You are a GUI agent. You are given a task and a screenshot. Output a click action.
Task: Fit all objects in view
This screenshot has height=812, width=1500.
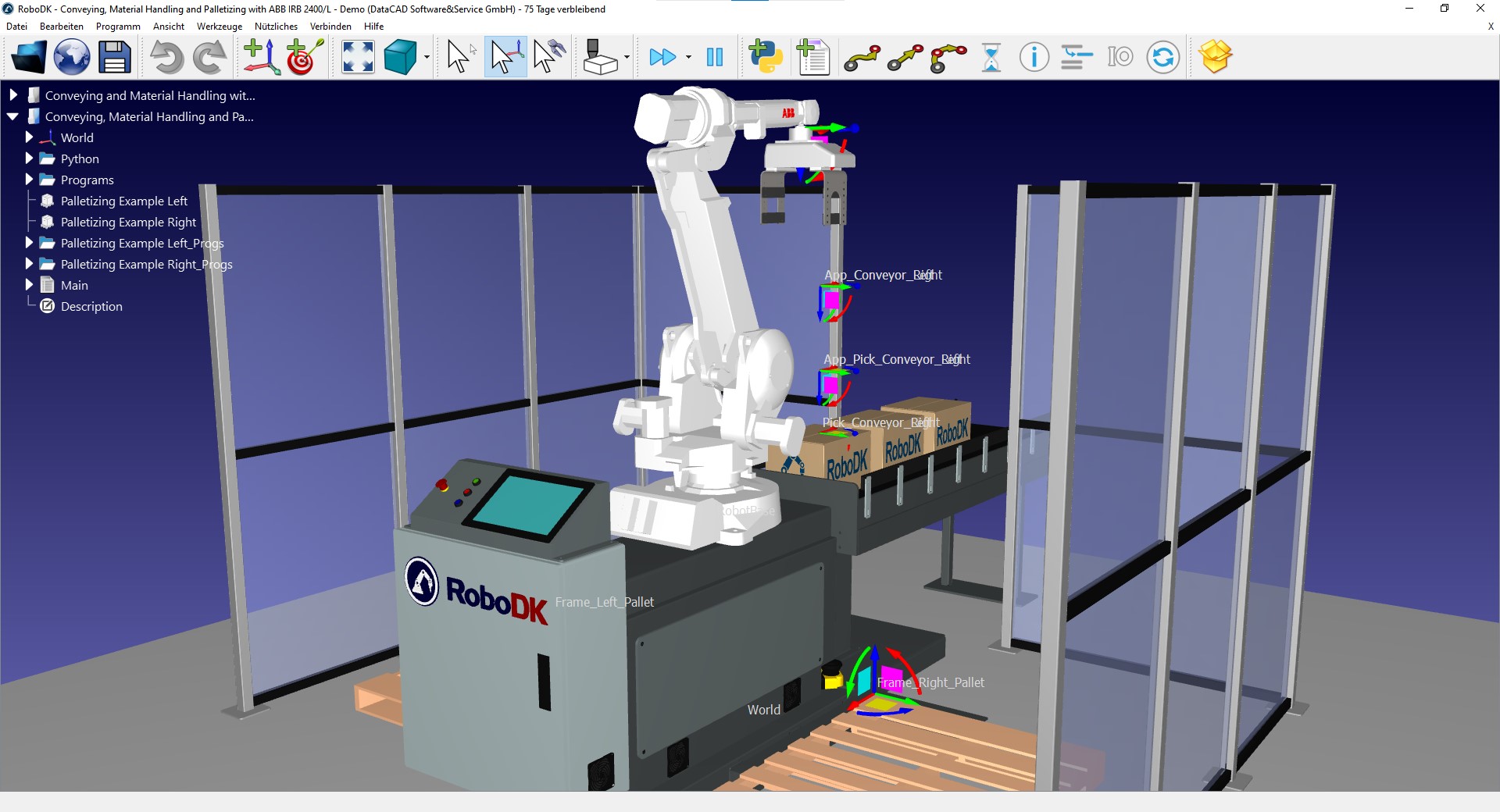pos(358,57)
